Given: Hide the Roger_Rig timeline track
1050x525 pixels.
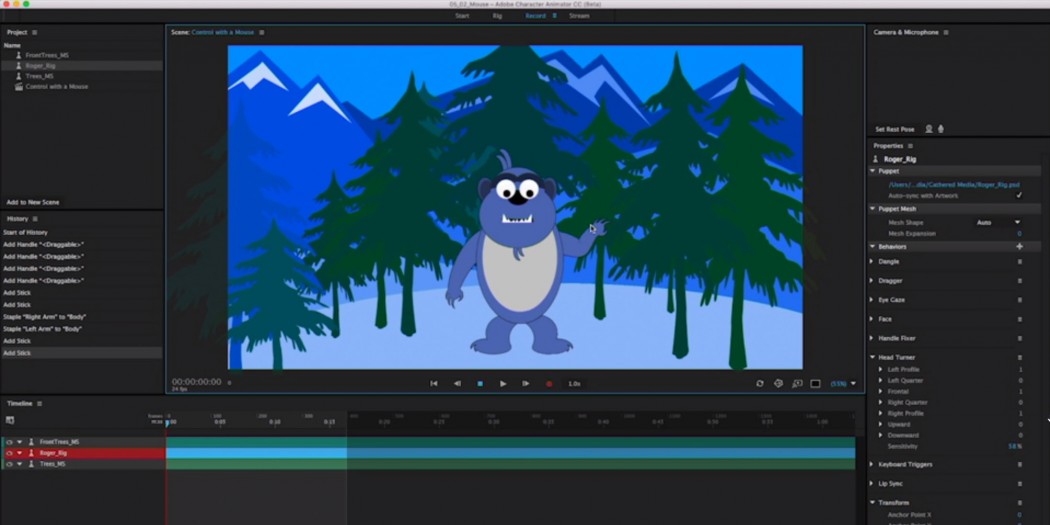Looking at the screenshot, I should pos(9,453).
